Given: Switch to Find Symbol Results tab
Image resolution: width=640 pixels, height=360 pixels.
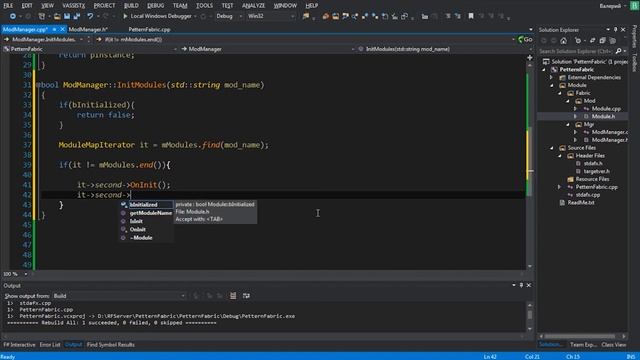Looking at the screenshot, I should point(111,345).
